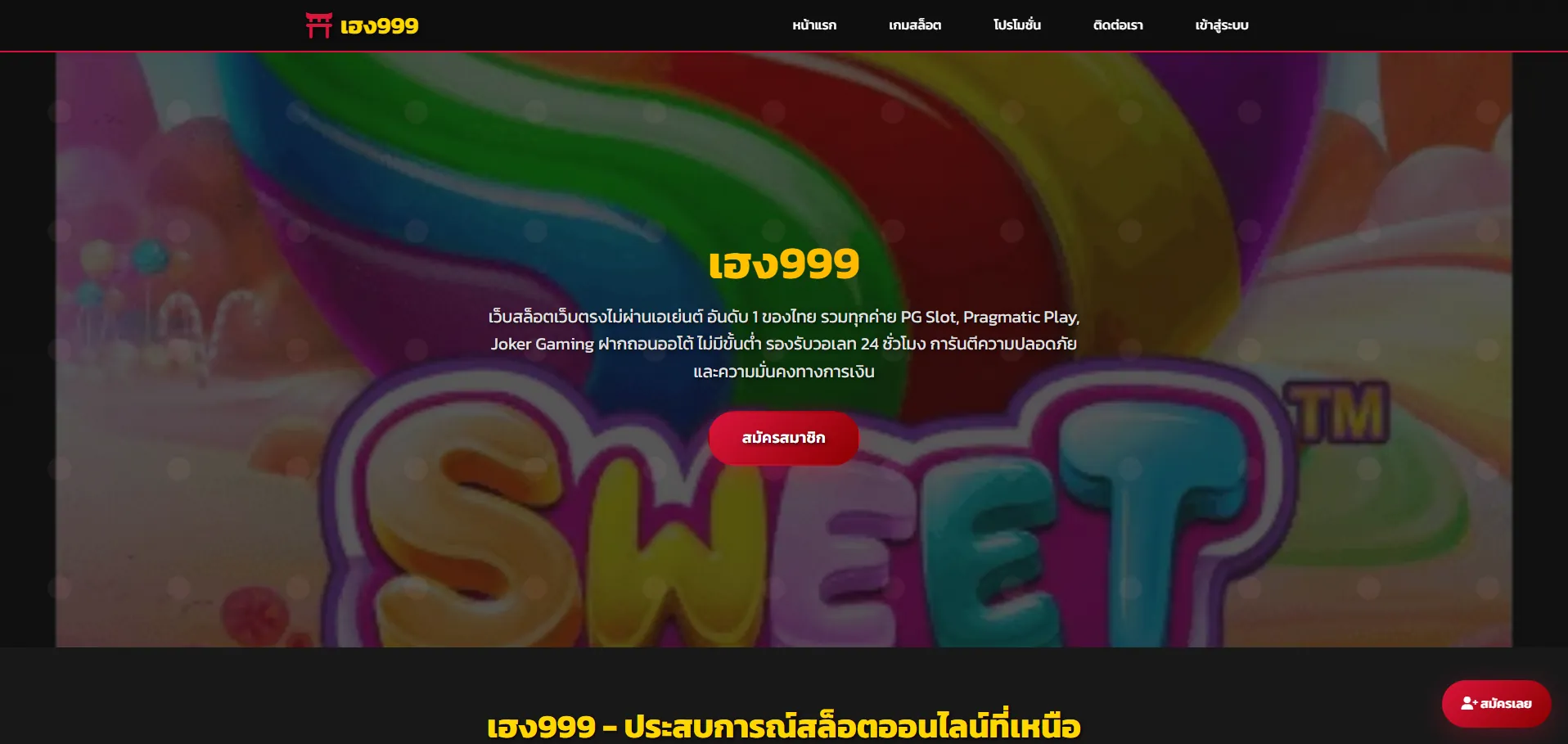Viewport: 1568px width, 744px height.
Task: Click the rainbow candy swirl artwork
Action: point(737,164)
